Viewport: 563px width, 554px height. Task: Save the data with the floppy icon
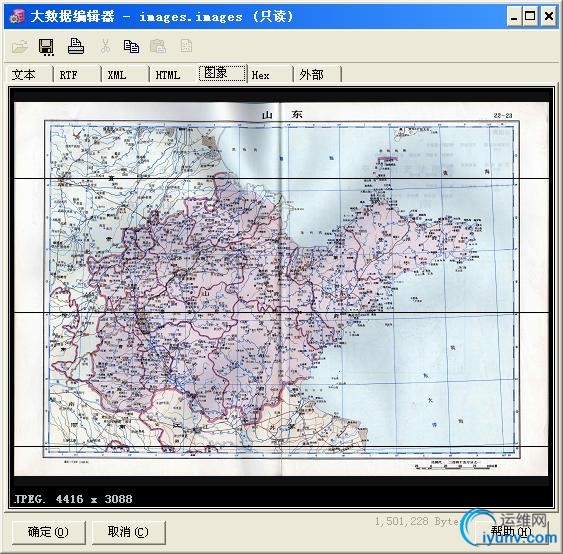point(46,47)
